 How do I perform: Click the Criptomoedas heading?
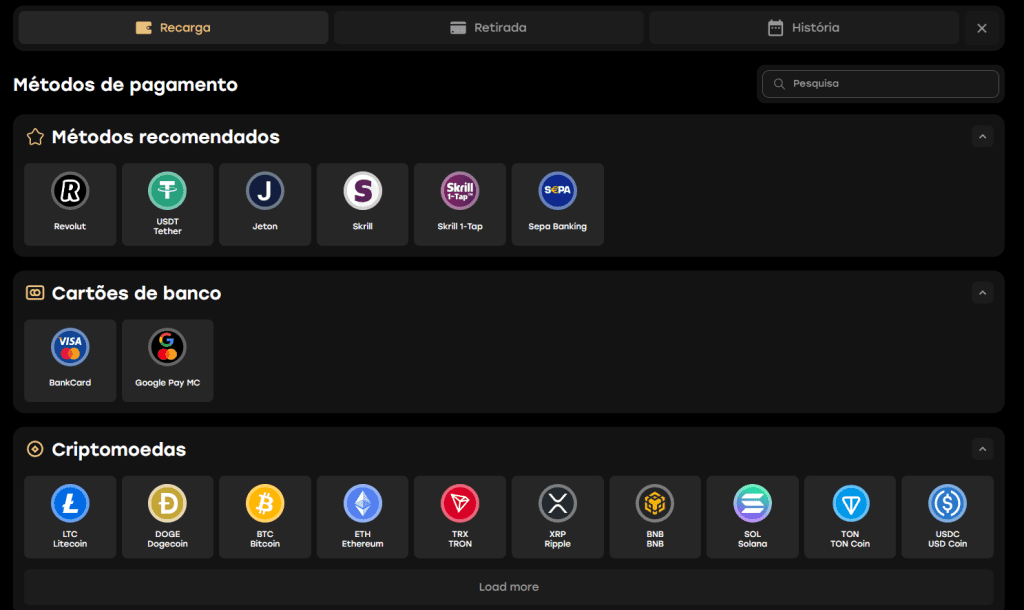(x=118, y=449)
